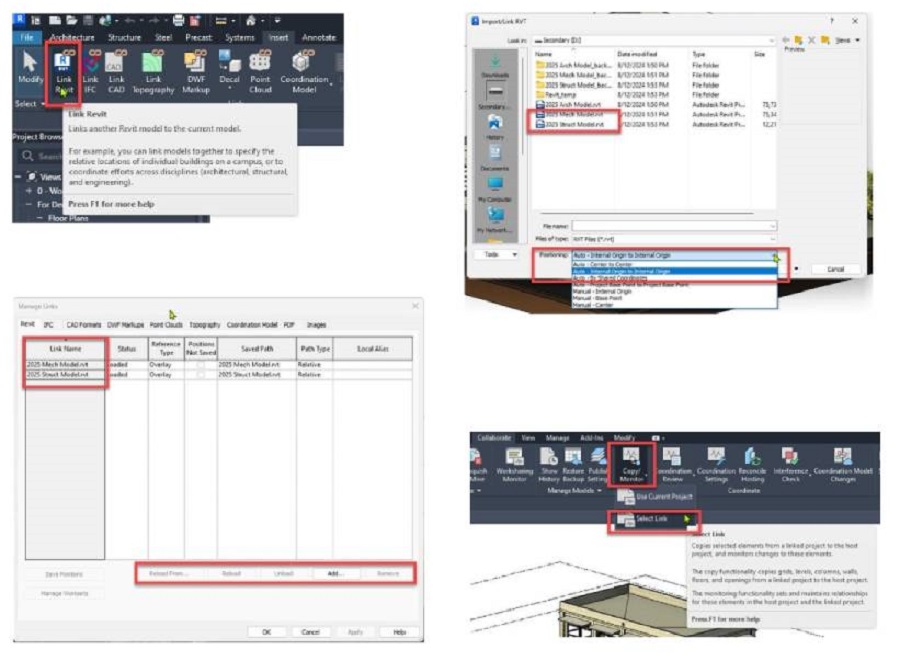Click Cancel in Import/Link RVT dialog

[835, 270]
